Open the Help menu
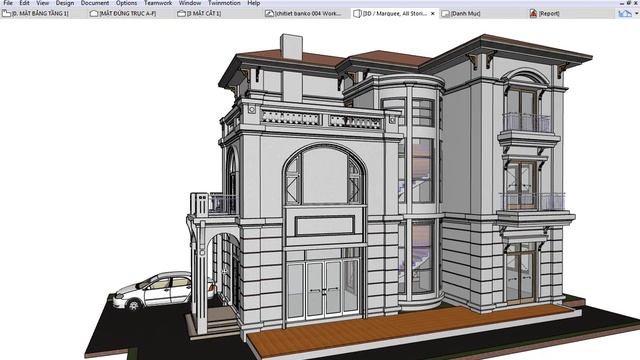 [x=253, y=3]
